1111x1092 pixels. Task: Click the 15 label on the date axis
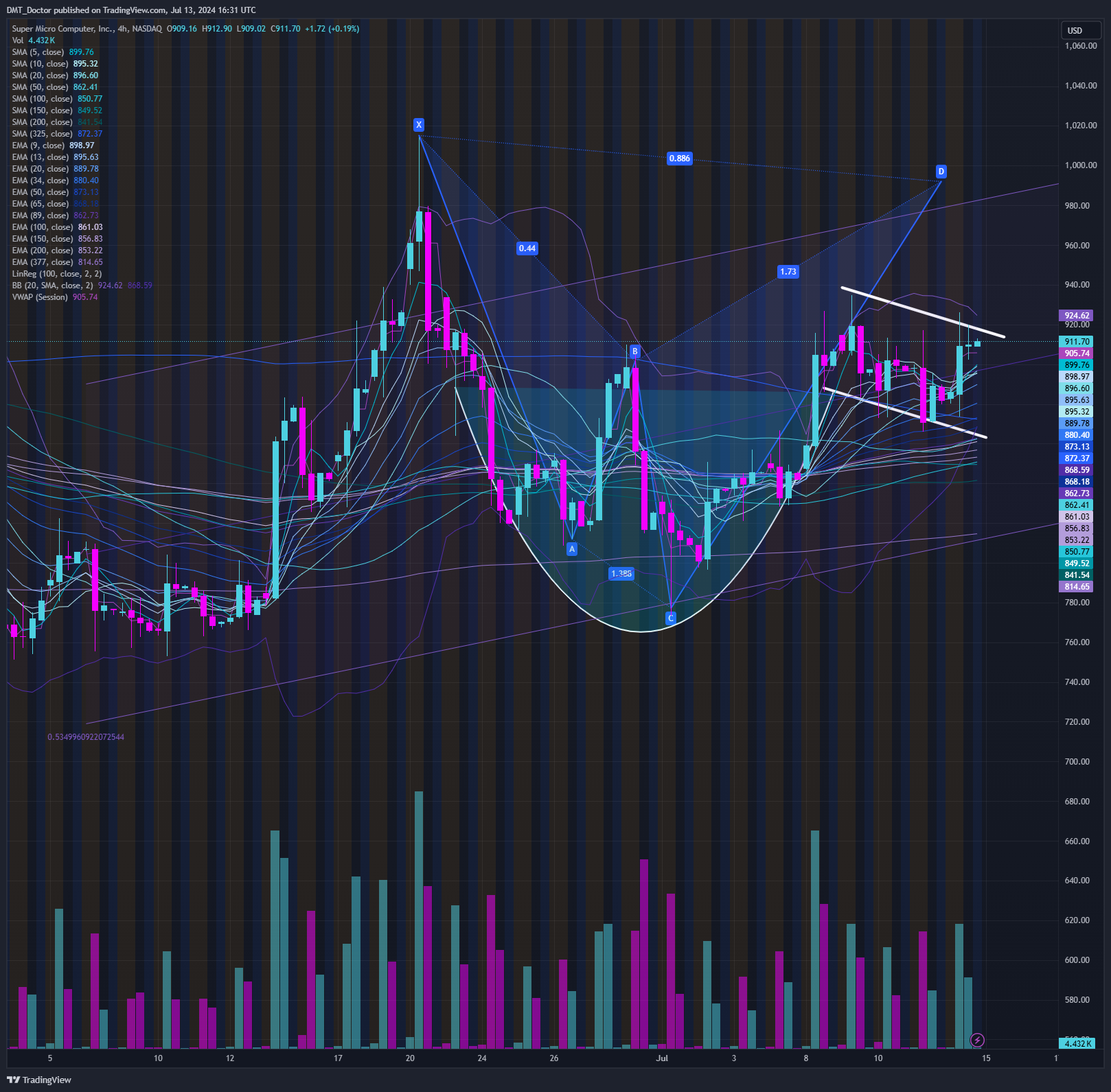[986, 1058]
